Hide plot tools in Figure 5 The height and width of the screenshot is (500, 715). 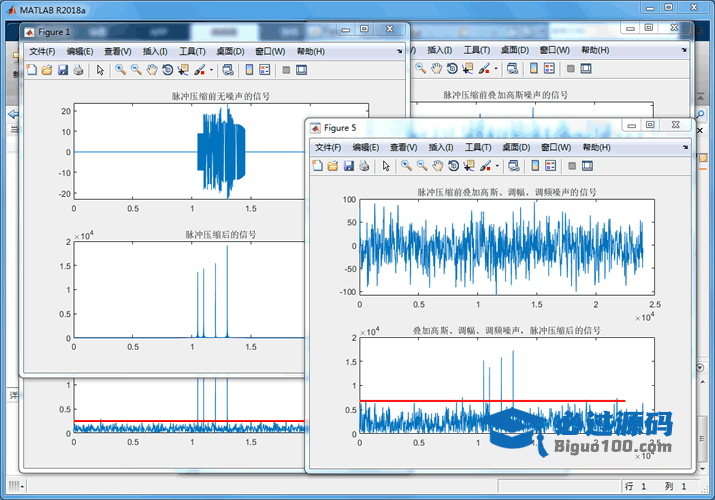click(572, 166)
